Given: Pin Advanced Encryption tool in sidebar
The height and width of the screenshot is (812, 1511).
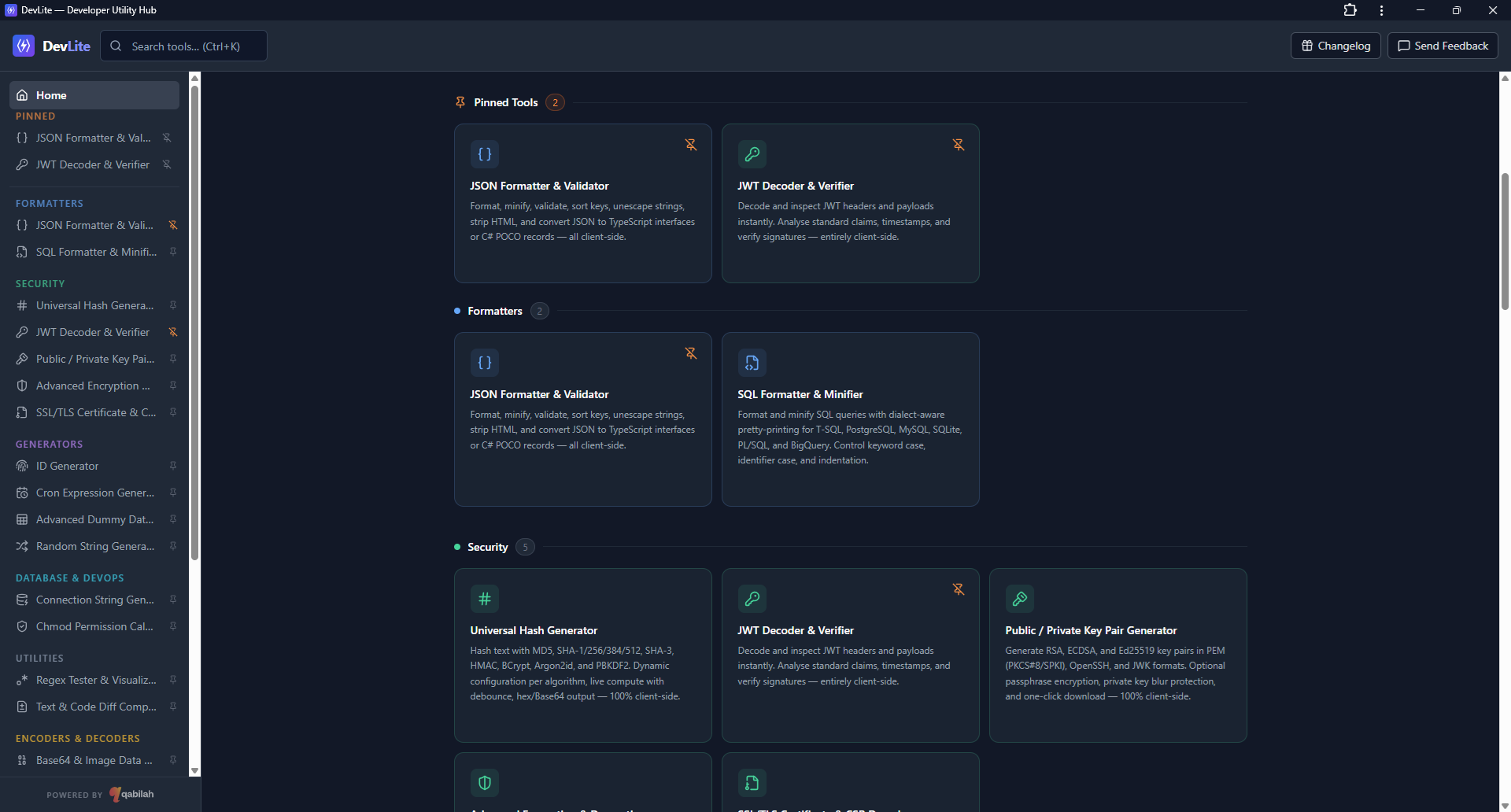Looking at the screenshot, I should [x=173, y=386].
